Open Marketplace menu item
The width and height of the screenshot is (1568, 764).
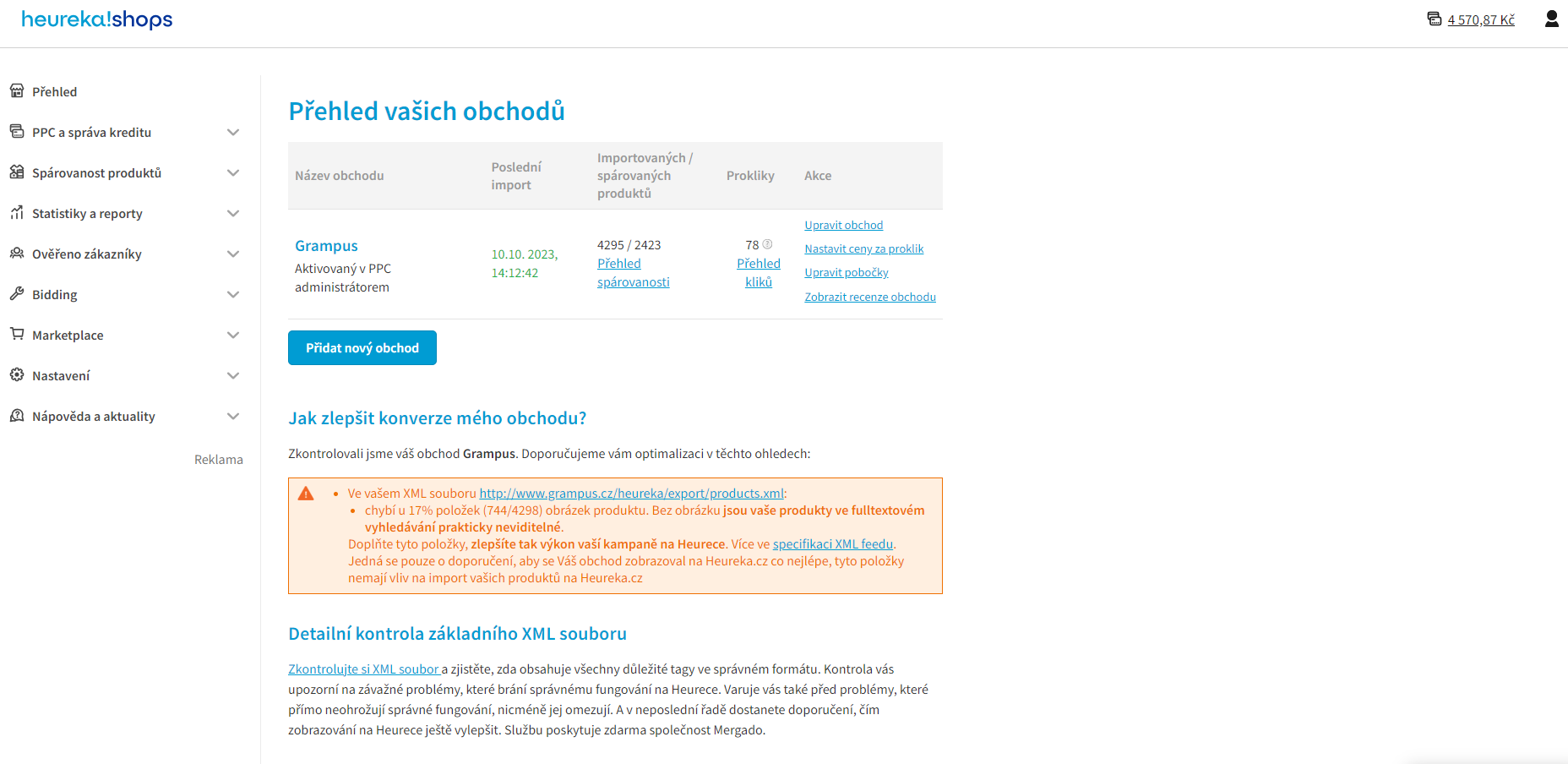[68, 335]
